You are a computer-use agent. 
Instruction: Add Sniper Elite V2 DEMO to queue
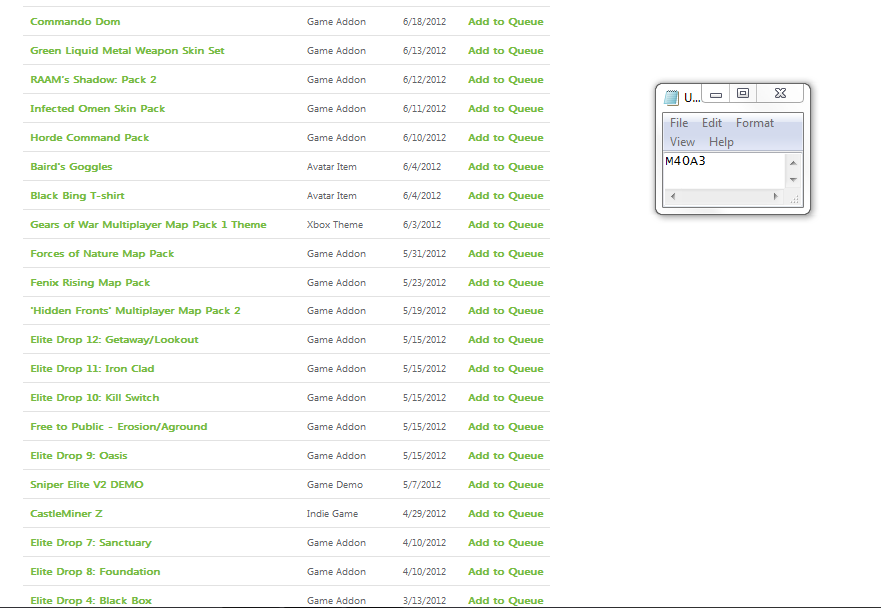[506, 485]
